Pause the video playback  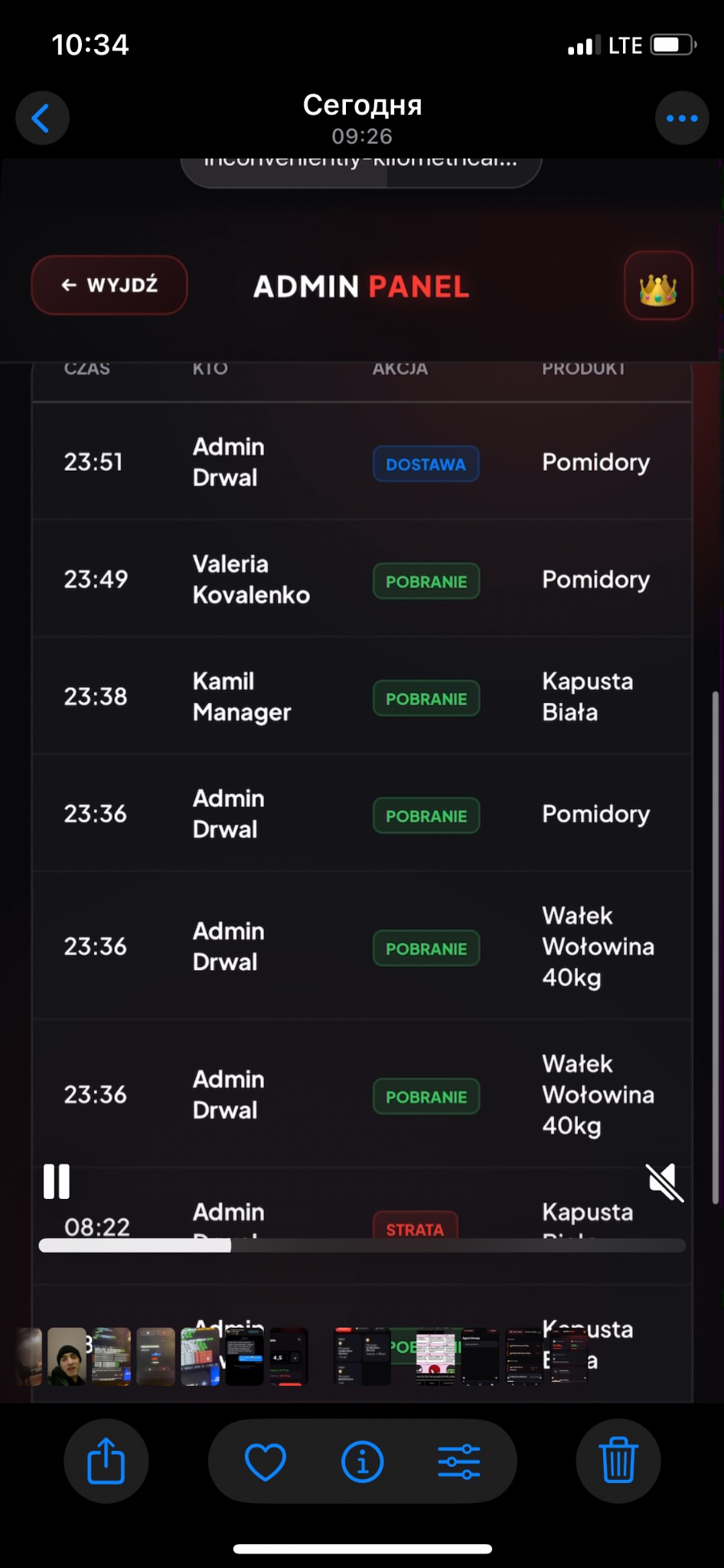(x=57, y=1181)
